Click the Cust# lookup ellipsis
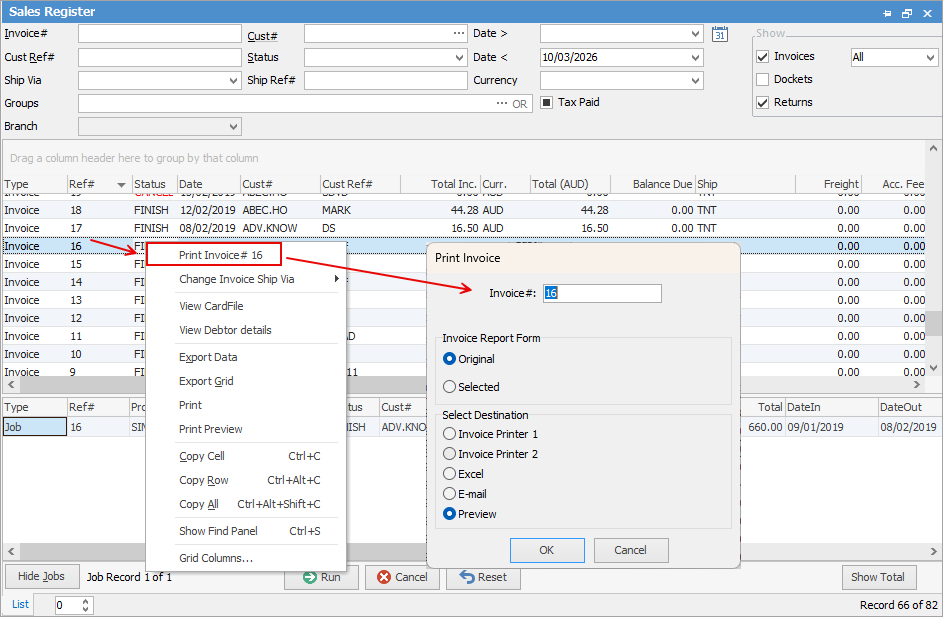943x617 pixels. pyautogui.click(x=459, y=34)
